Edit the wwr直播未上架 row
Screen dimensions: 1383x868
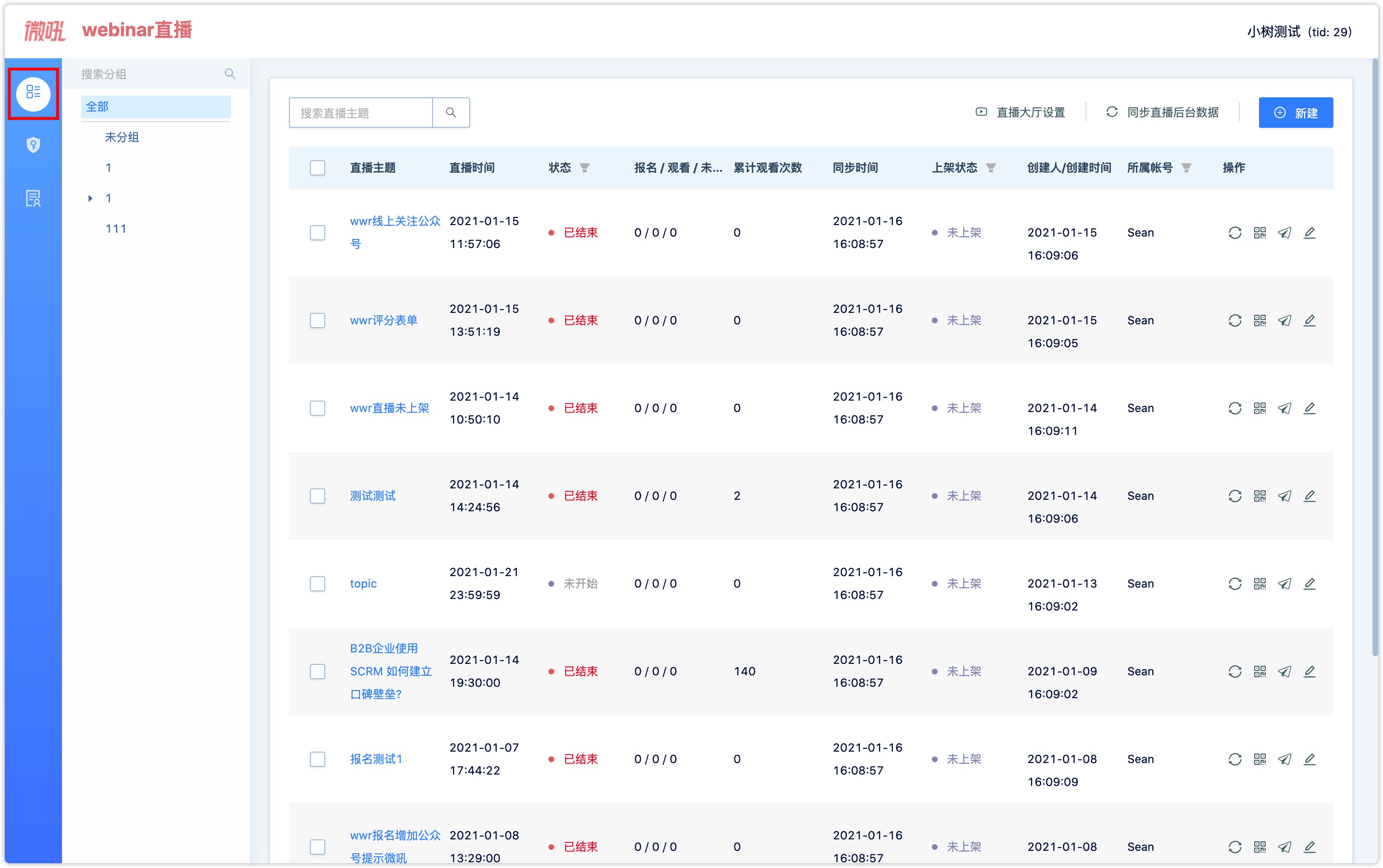(x=1309, y=408)
